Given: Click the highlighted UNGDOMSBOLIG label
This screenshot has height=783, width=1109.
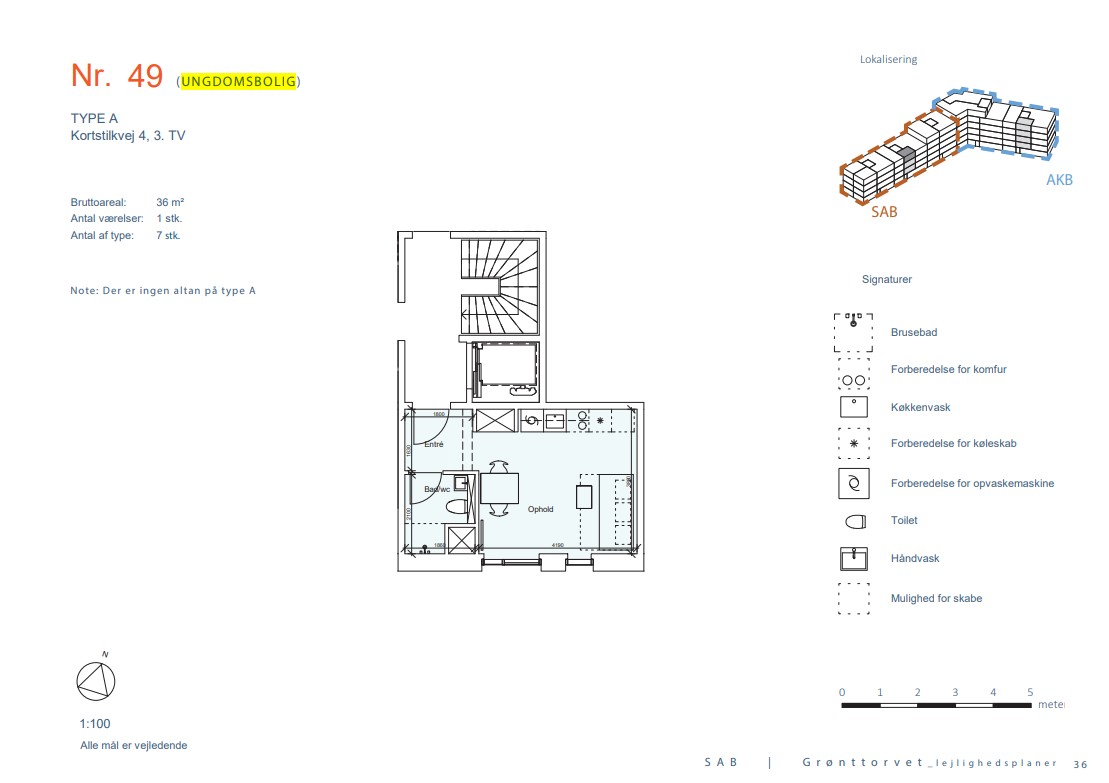Looking at the screenshot, I should point(239,82).
